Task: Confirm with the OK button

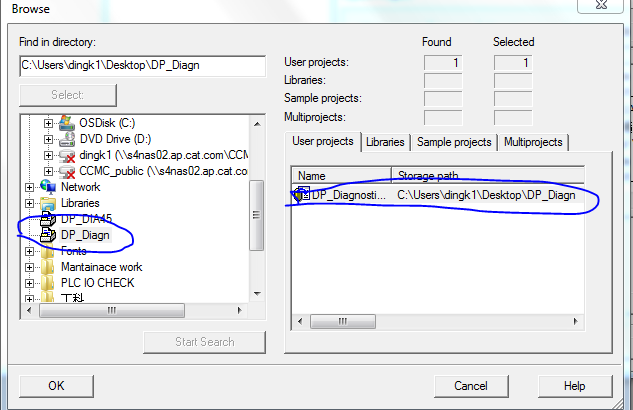Action: [x=56, y=386]
